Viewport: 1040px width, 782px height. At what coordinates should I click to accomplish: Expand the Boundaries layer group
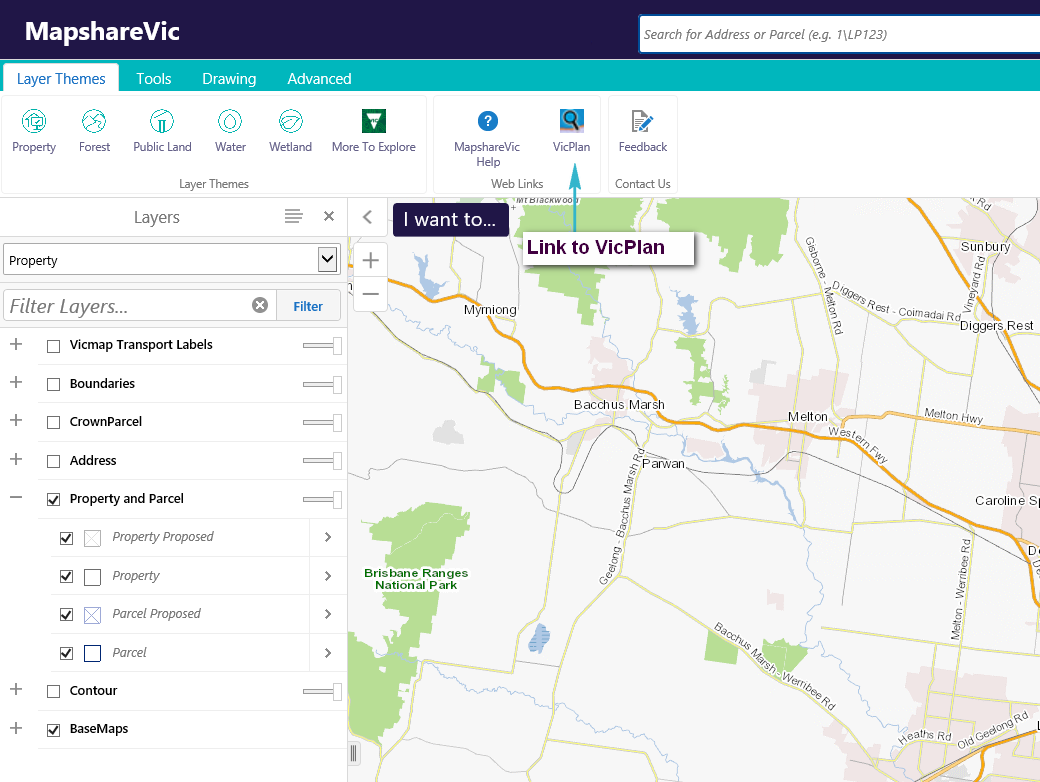(x=16, y=382)
